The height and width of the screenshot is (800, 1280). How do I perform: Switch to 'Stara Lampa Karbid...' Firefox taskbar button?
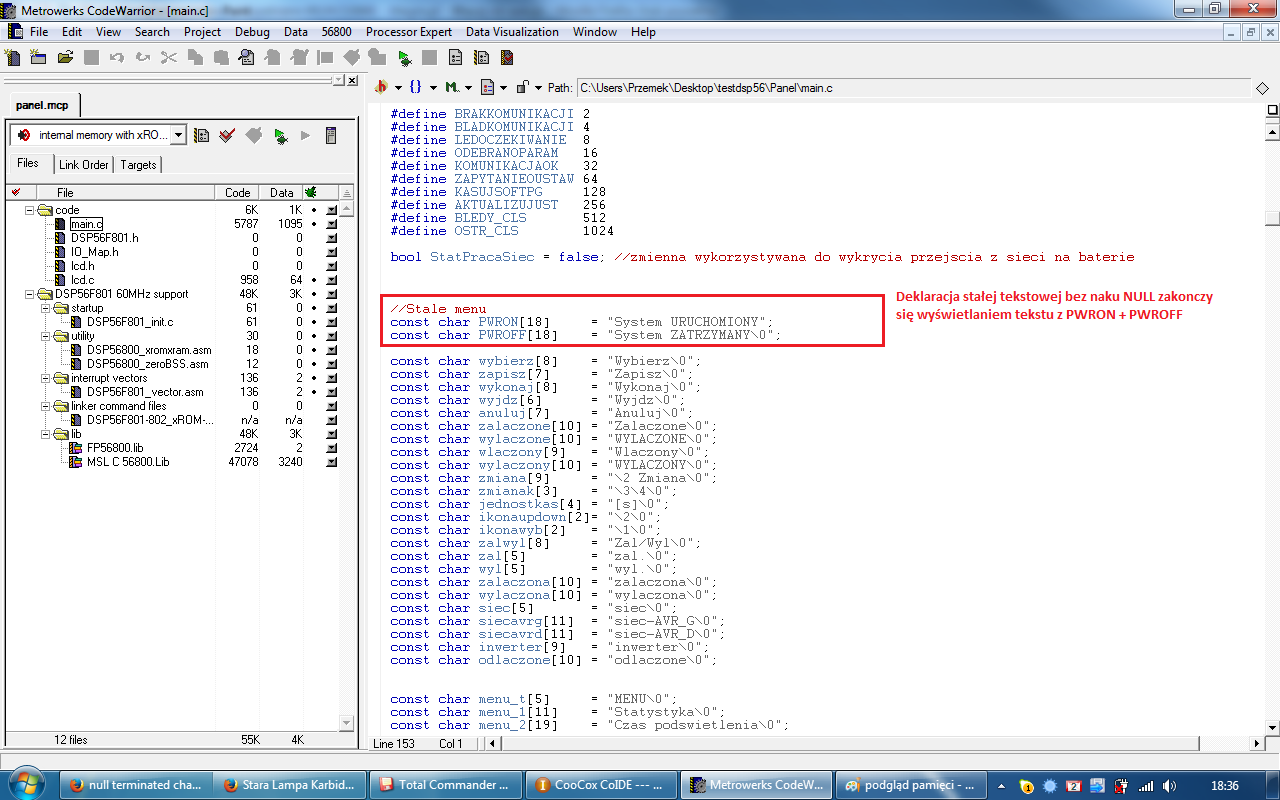(290, 785)
